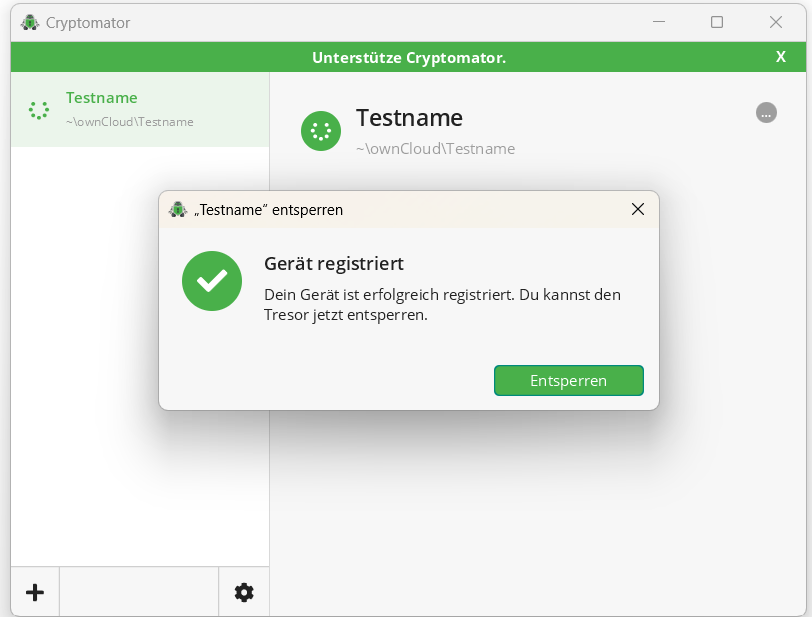Open the Unterstütze Cryptomator donation link
The height and width of the screenshot is (617, 812).
[x=409, y=58]
